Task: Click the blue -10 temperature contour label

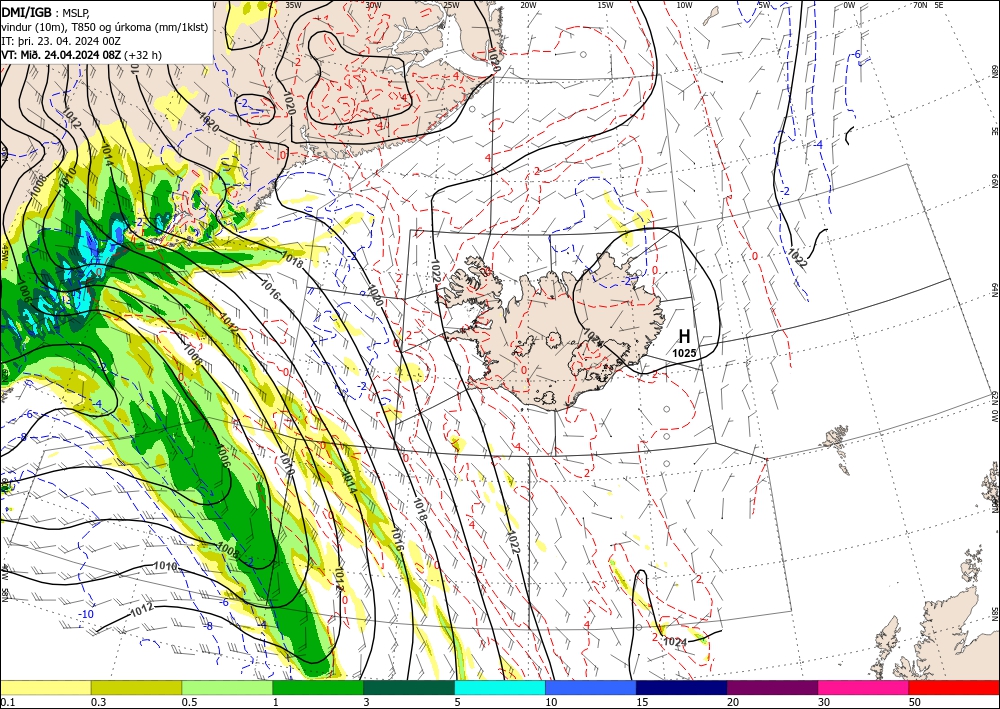Action: [x=85, y=614]
